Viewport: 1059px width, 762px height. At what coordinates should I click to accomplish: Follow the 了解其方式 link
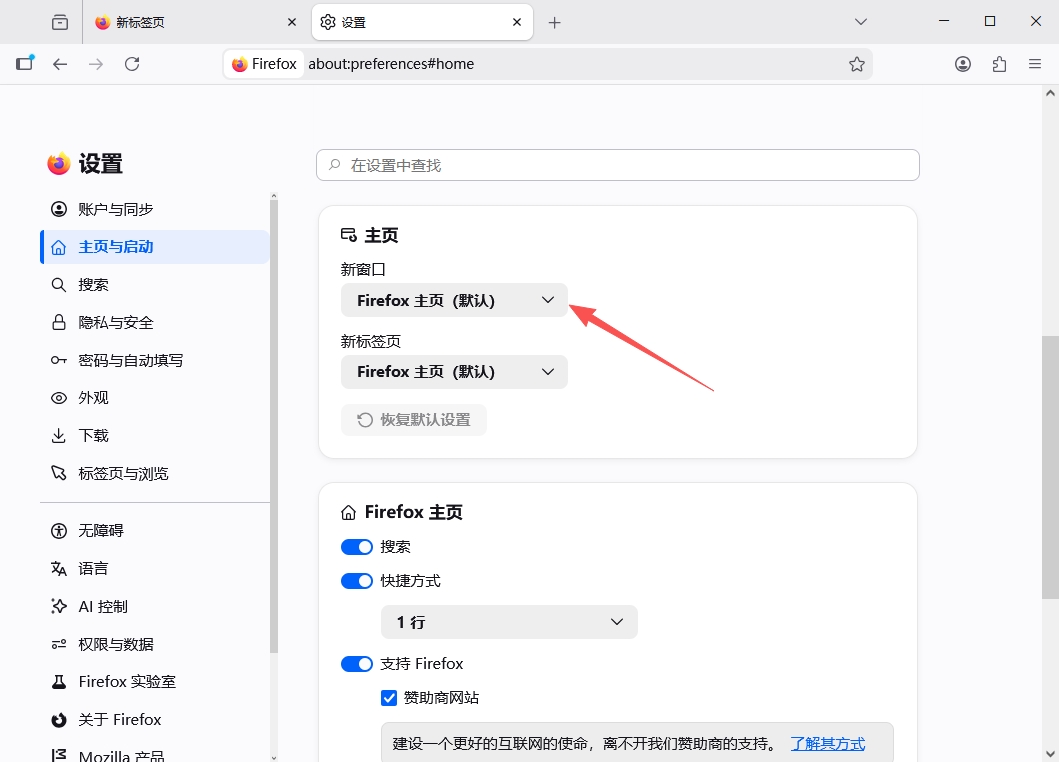(827, 744)
